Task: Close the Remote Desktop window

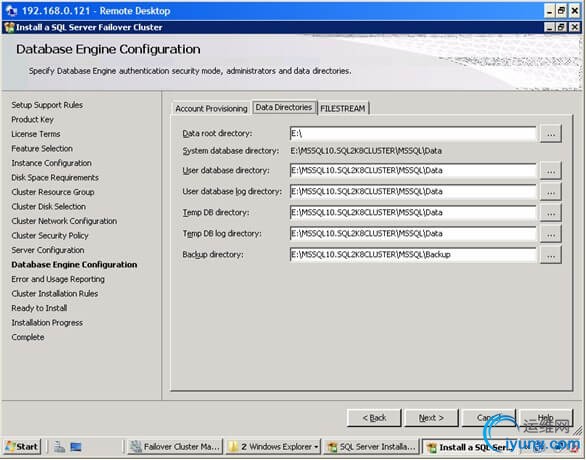Action: tap(574, 11)
